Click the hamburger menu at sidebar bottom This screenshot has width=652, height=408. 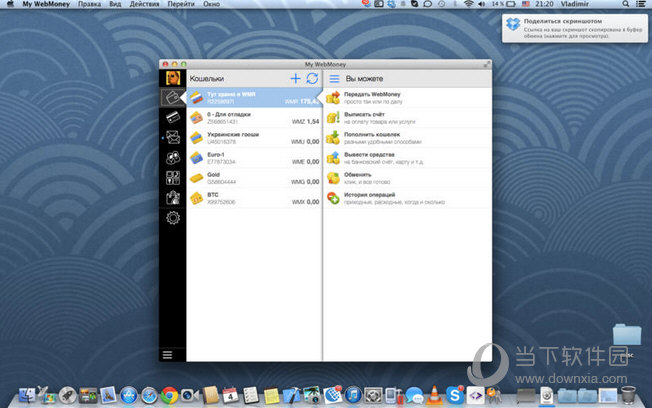(167, 355)
